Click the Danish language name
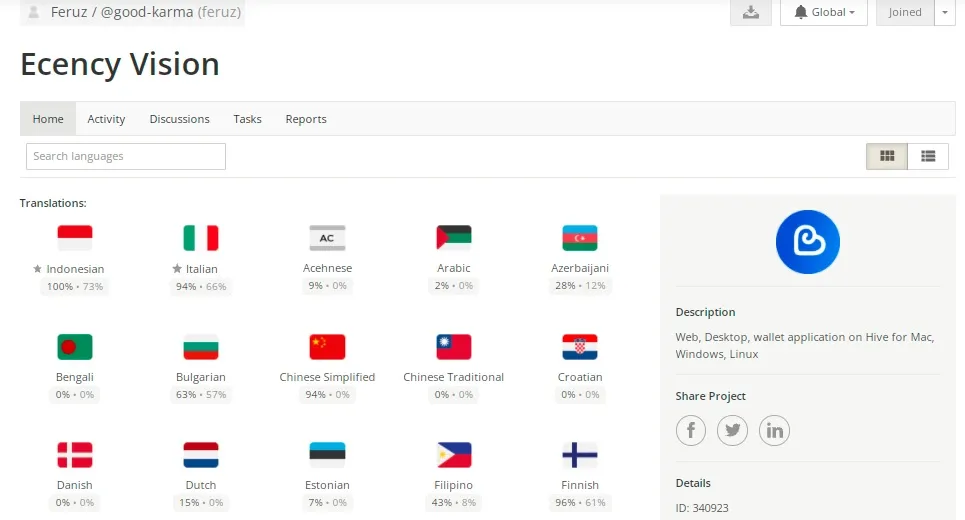 (x=74, y=485)
